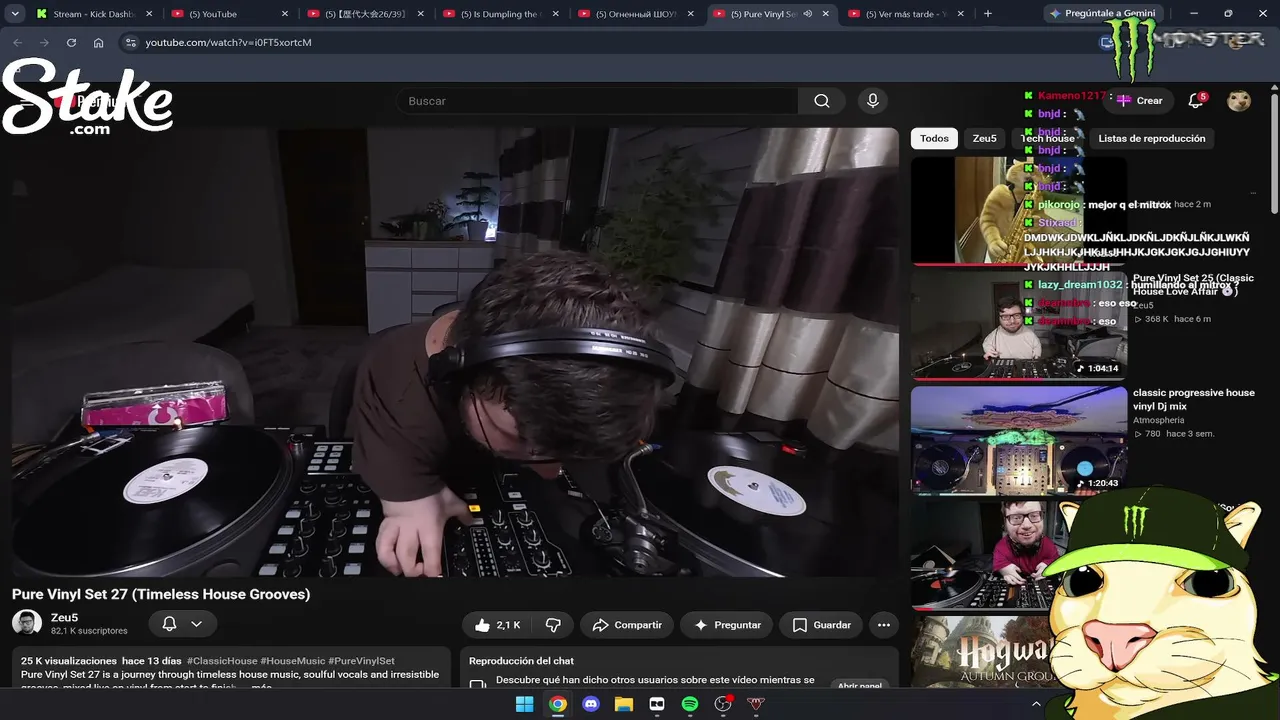Open the Zeu5 channel name link
This screenshot has width=1280, height=720.
[x=65, y=618]
